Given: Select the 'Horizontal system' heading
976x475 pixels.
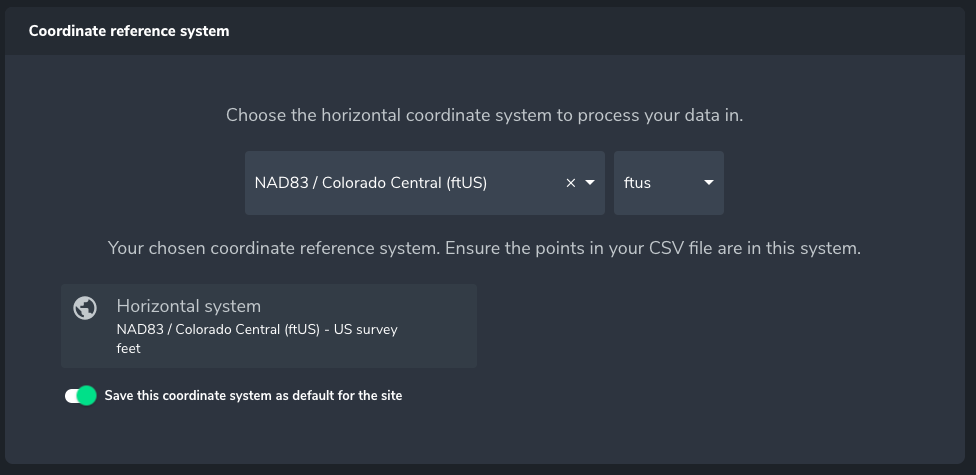Looking at the screenshot, I should coord(188,306).
